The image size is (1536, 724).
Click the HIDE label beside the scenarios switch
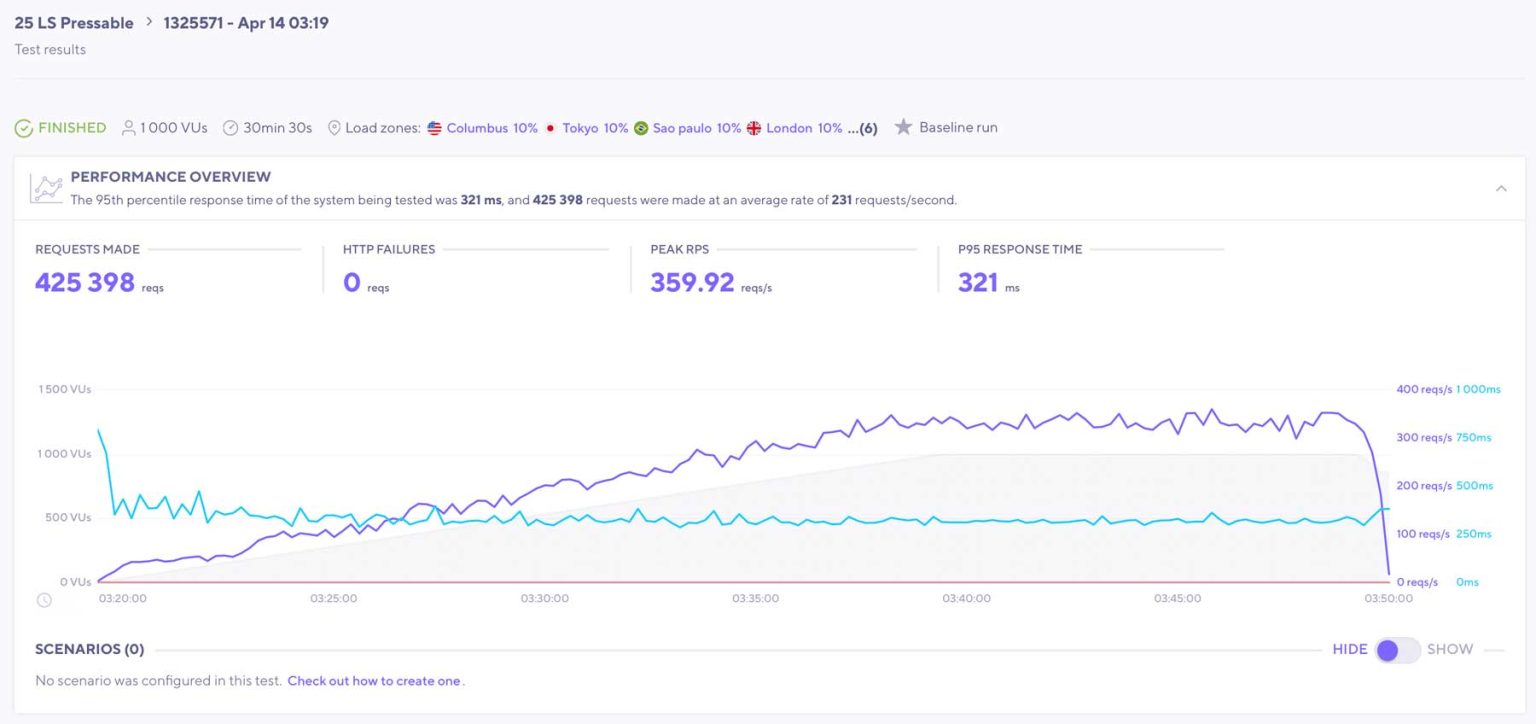(1349, 649)
